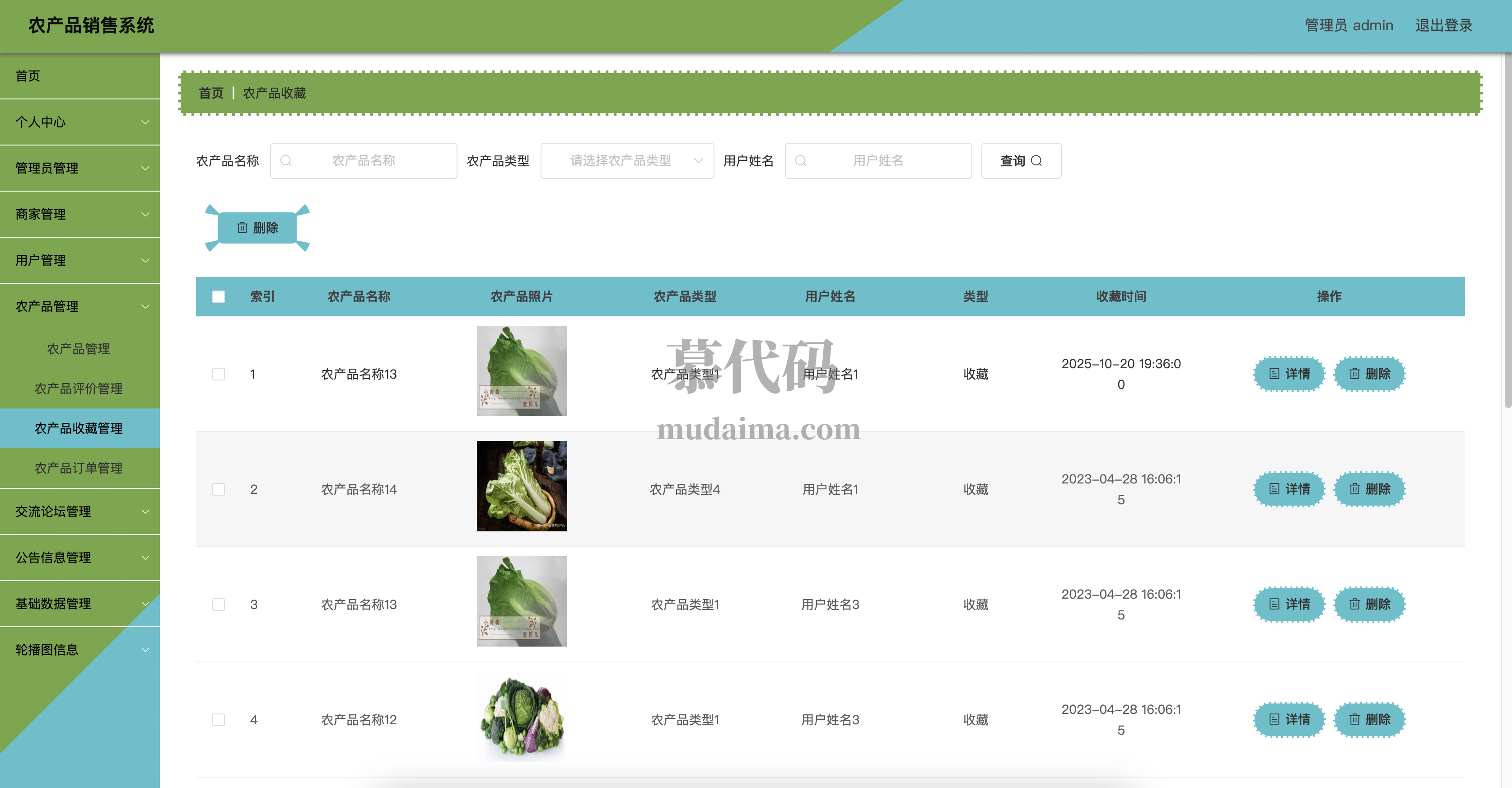The image size is (1512, 788).
Task: Click search icon in 农产品名称 field
Action: 286,161
